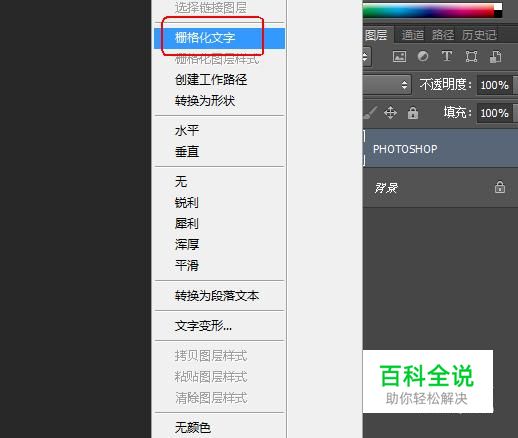The height and width of the screenshot is (438, 518).
Task: Switch to the 路径 tab
Action: [443, 35]
